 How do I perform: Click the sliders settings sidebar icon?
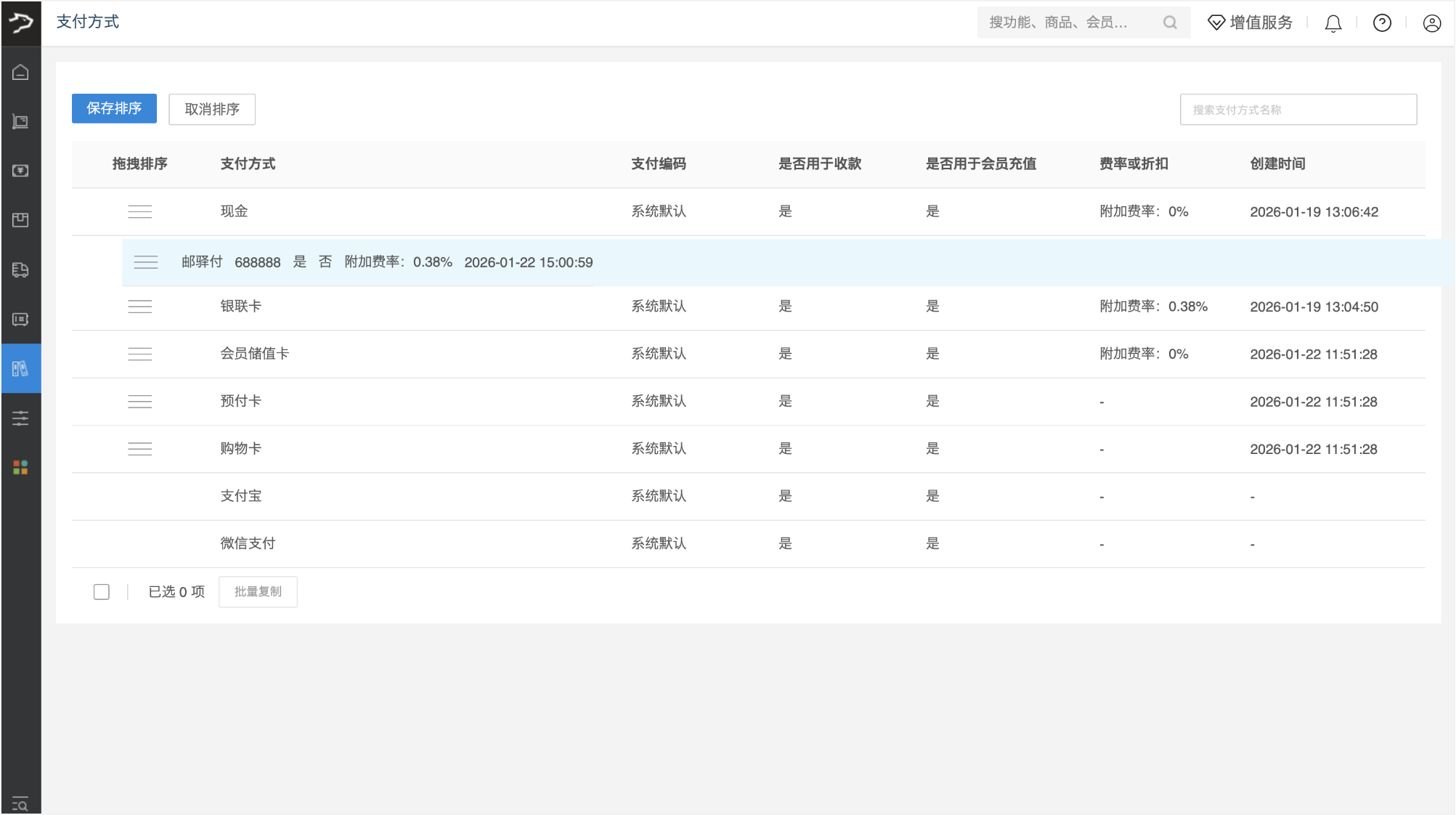[x=20, y=418]
